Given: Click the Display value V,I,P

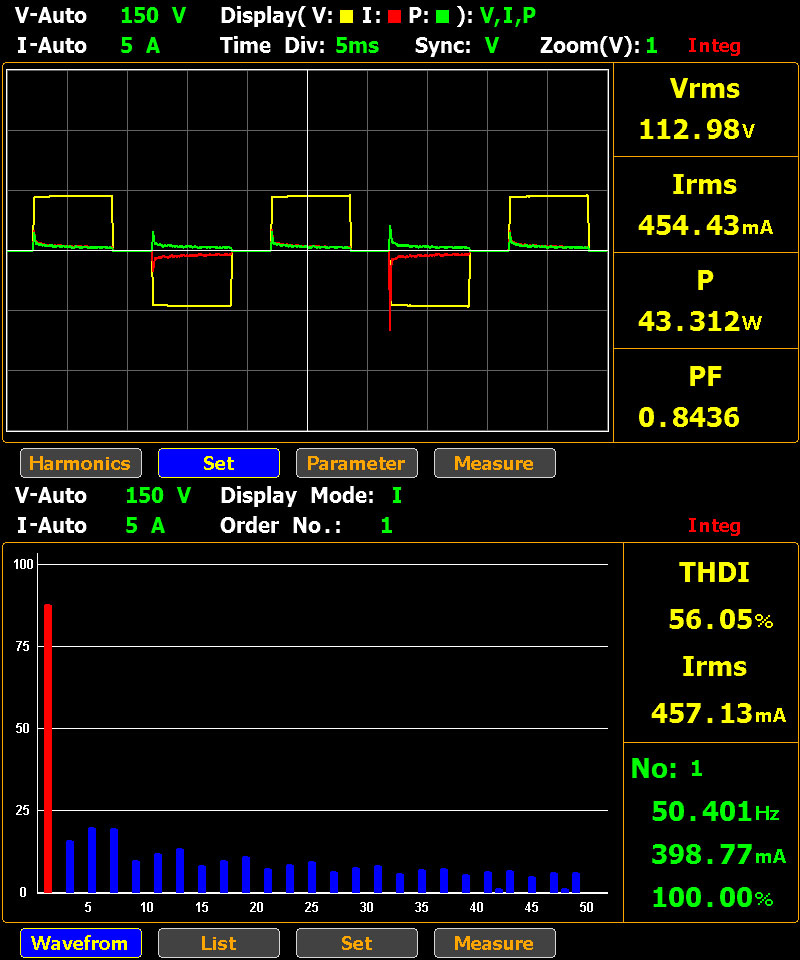Looking at the screenshot, I should [507, 16].
